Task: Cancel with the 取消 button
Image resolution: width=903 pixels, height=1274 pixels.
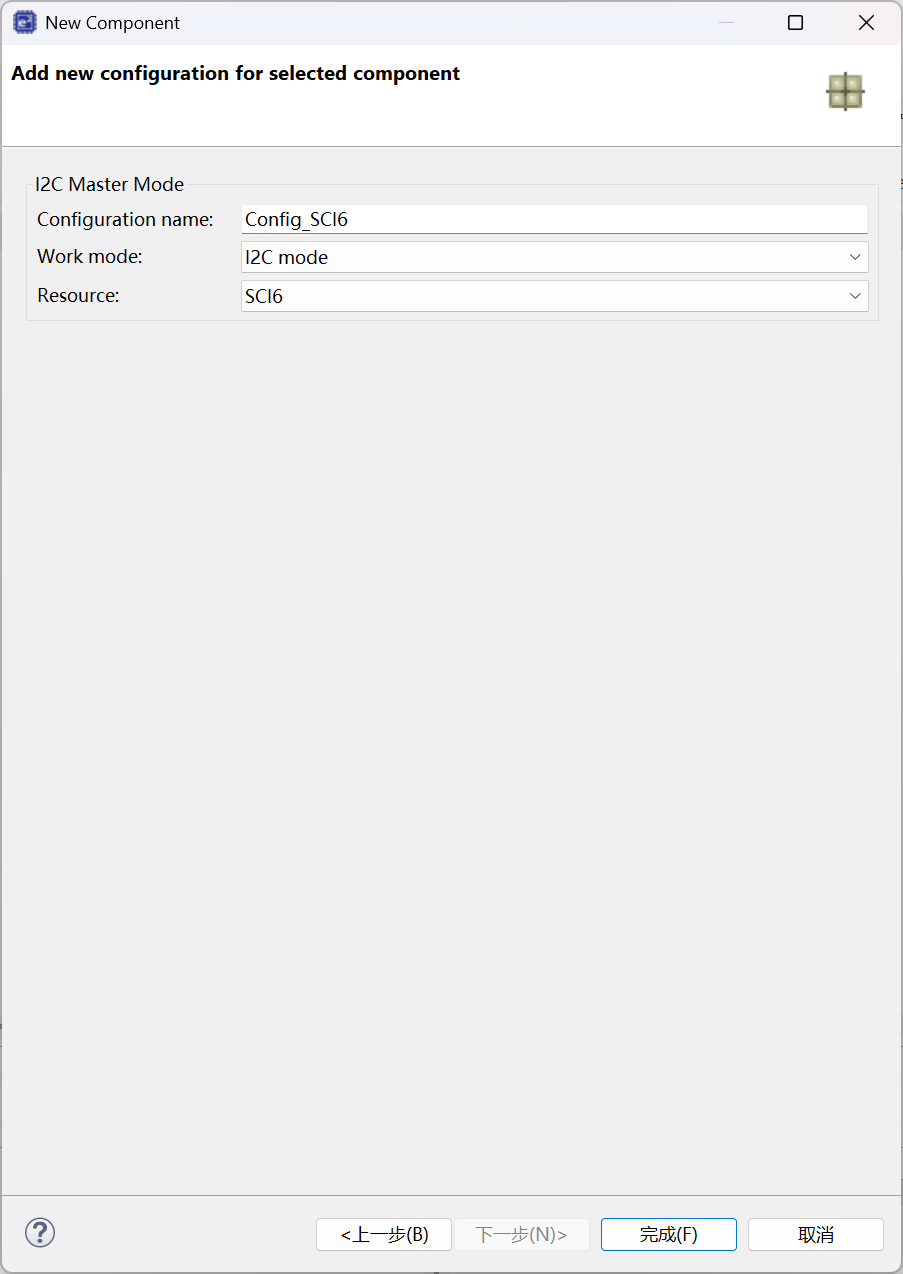Action: tap(816, 1234)
